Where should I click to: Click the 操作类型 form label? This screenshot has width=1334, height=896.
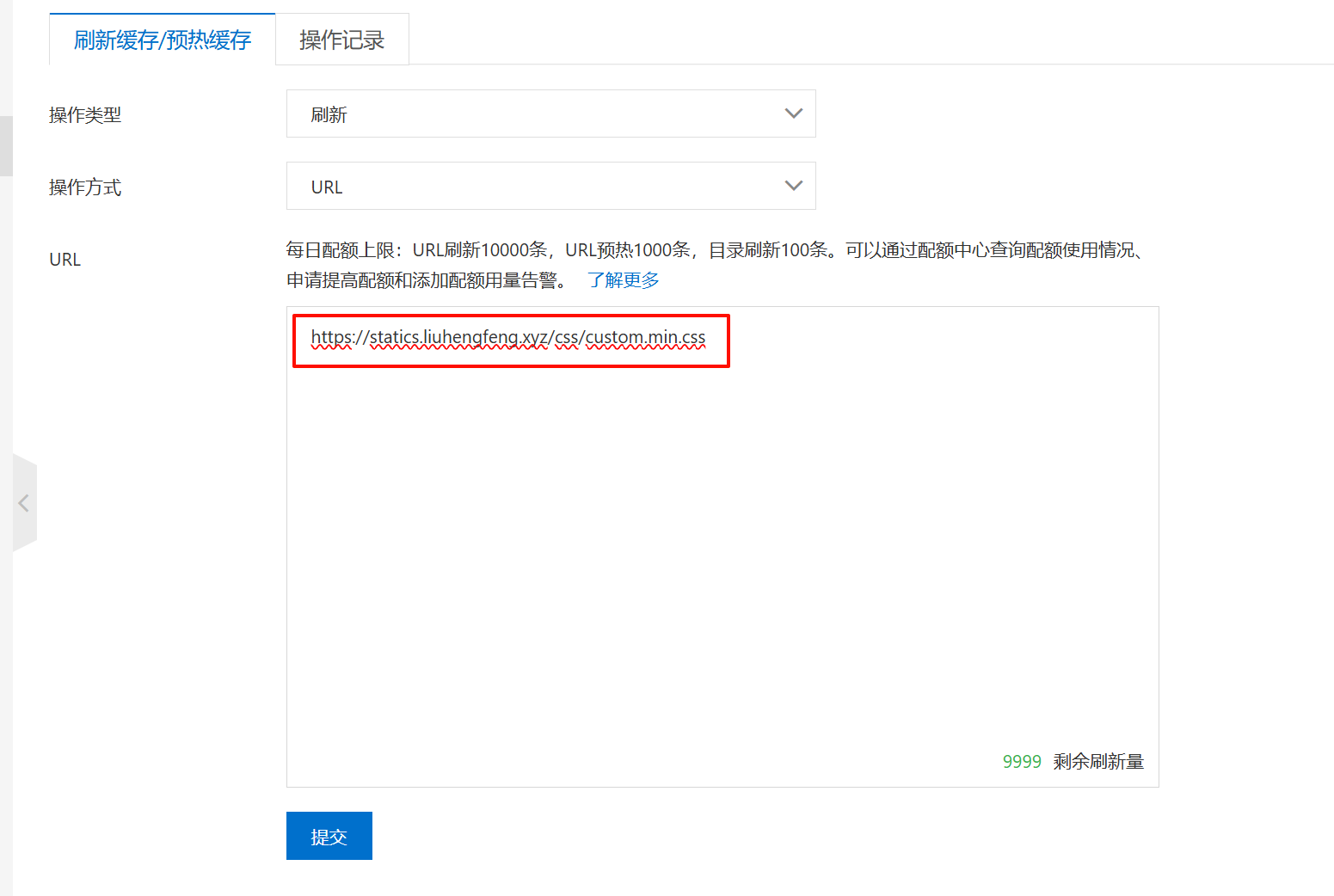pyautogui.click(x=85, y=114)
